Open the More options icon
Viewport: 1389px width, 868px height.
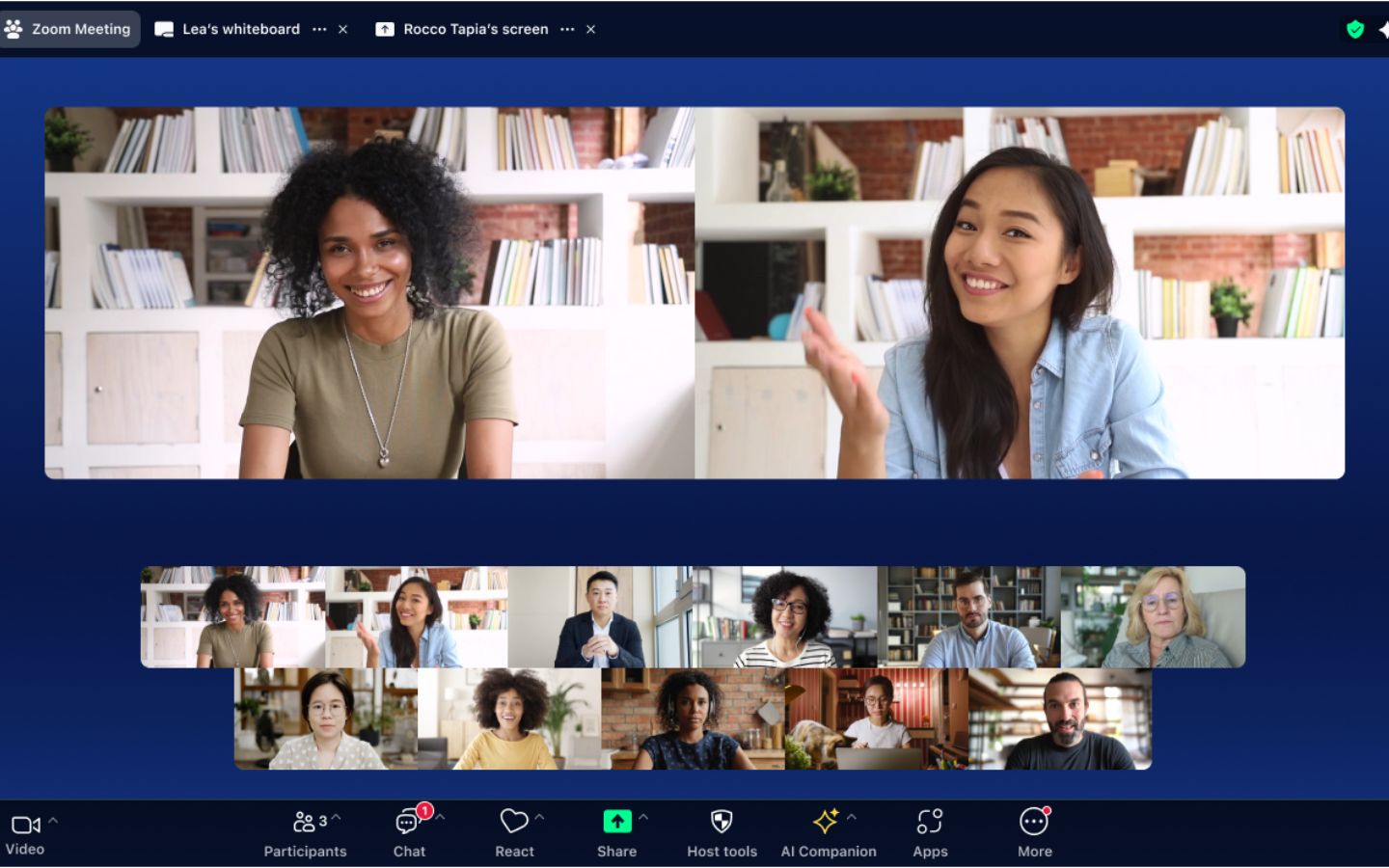pos(1034,822)
